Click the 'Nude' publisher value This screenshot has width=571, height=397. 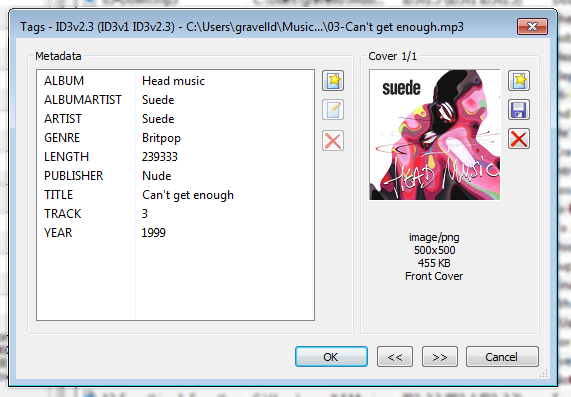pyautogui.click(x=157, y=176)
